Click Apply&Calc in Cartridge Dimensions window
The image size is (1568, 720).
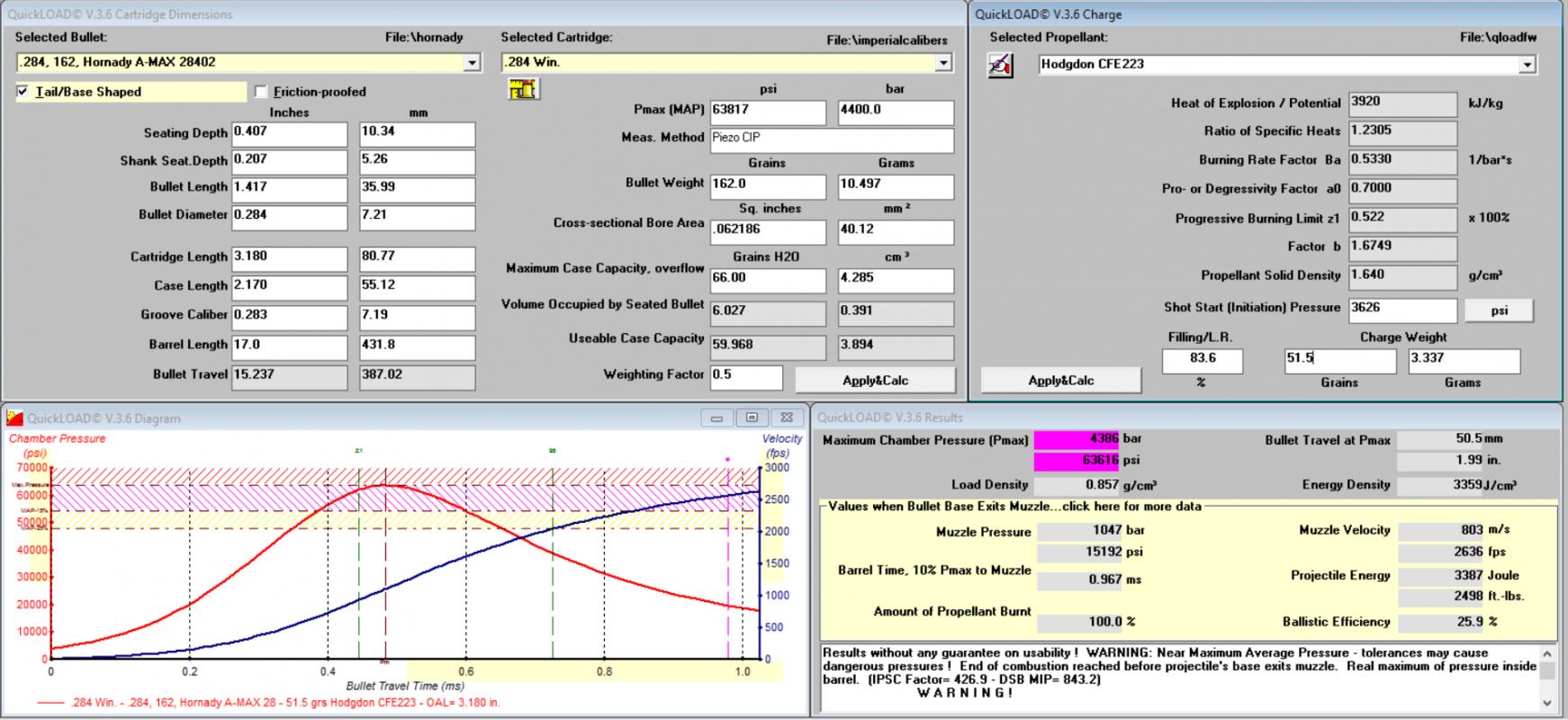coord(875,381)
